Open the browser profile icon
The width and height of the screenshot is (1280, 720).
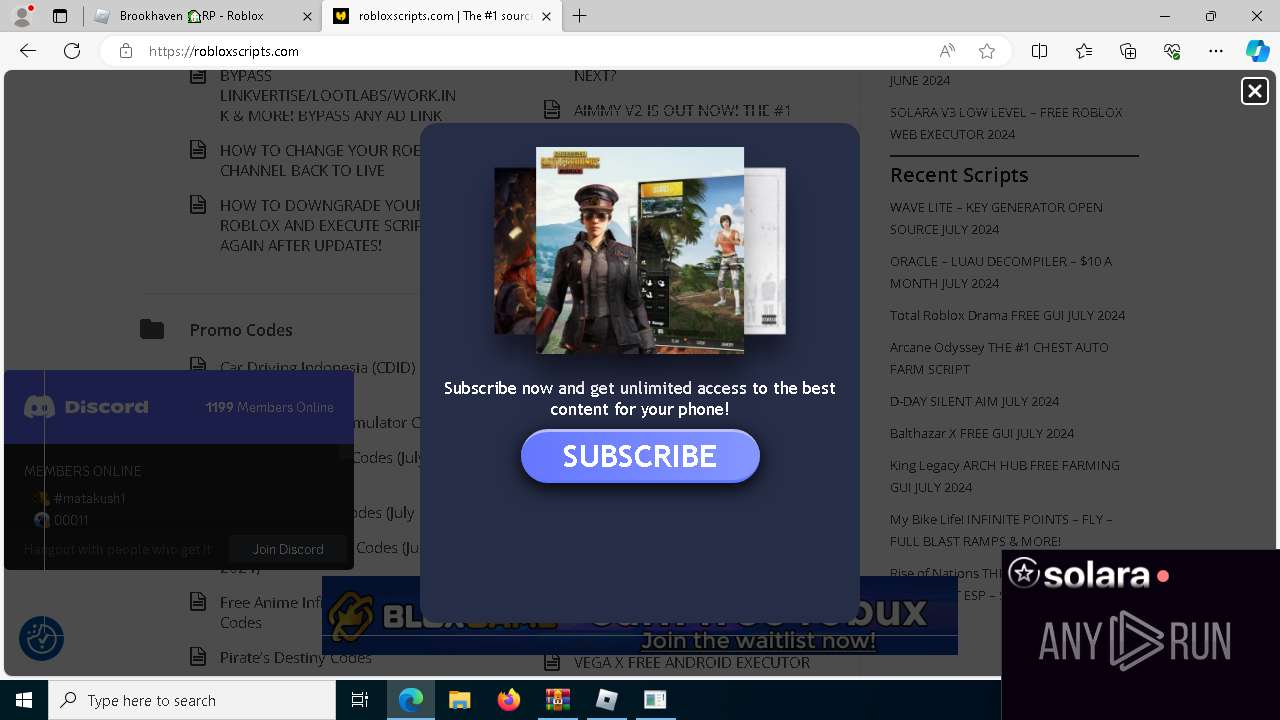(x=21, y=16)
